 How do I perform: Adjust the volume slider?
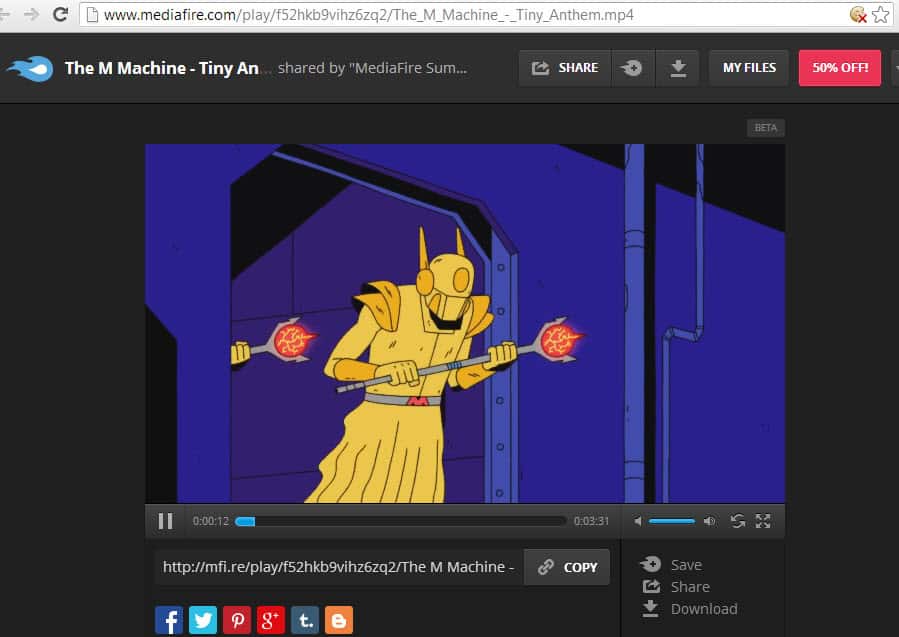672,521
